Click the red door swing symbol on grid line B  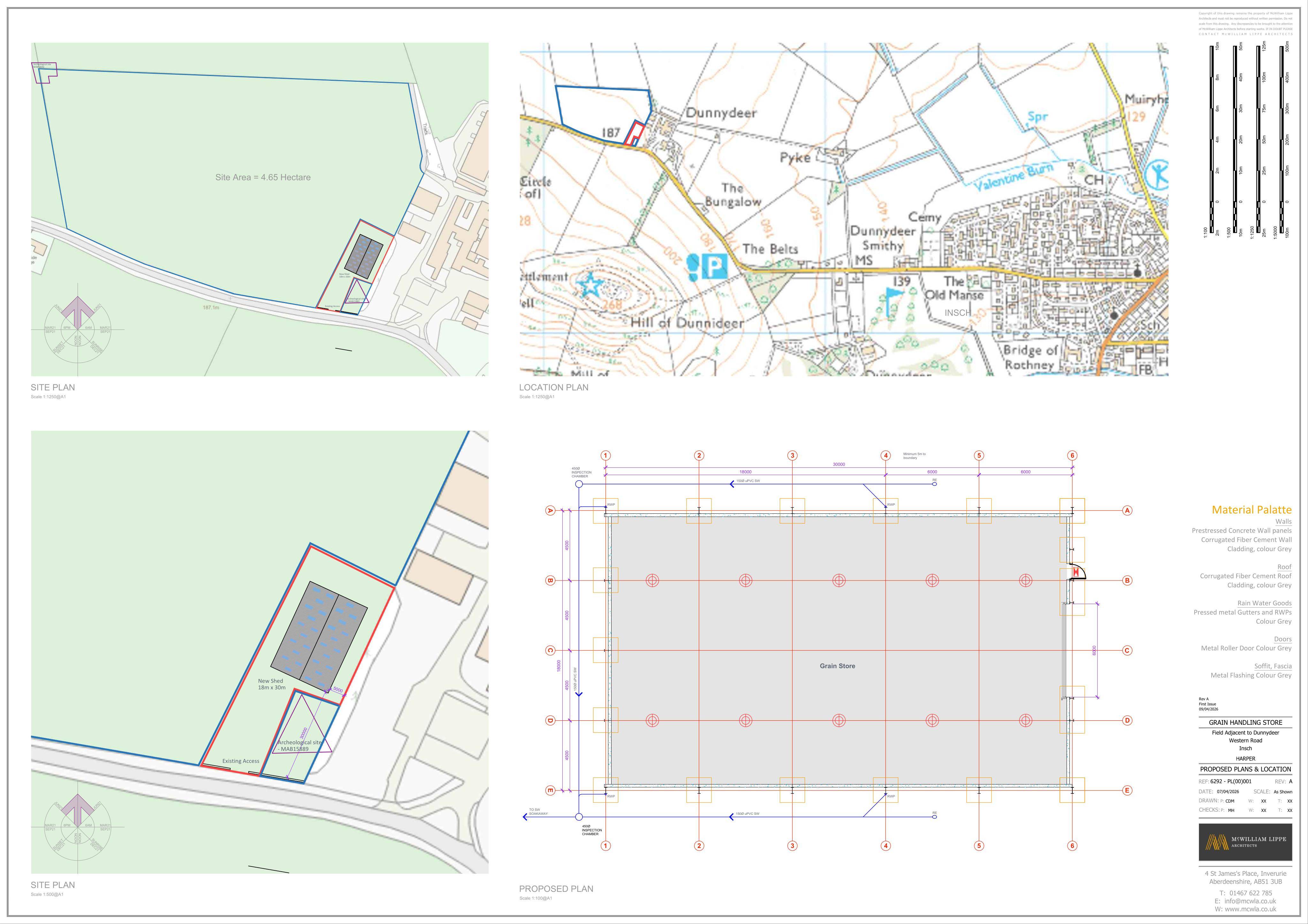click(1077, 572)
